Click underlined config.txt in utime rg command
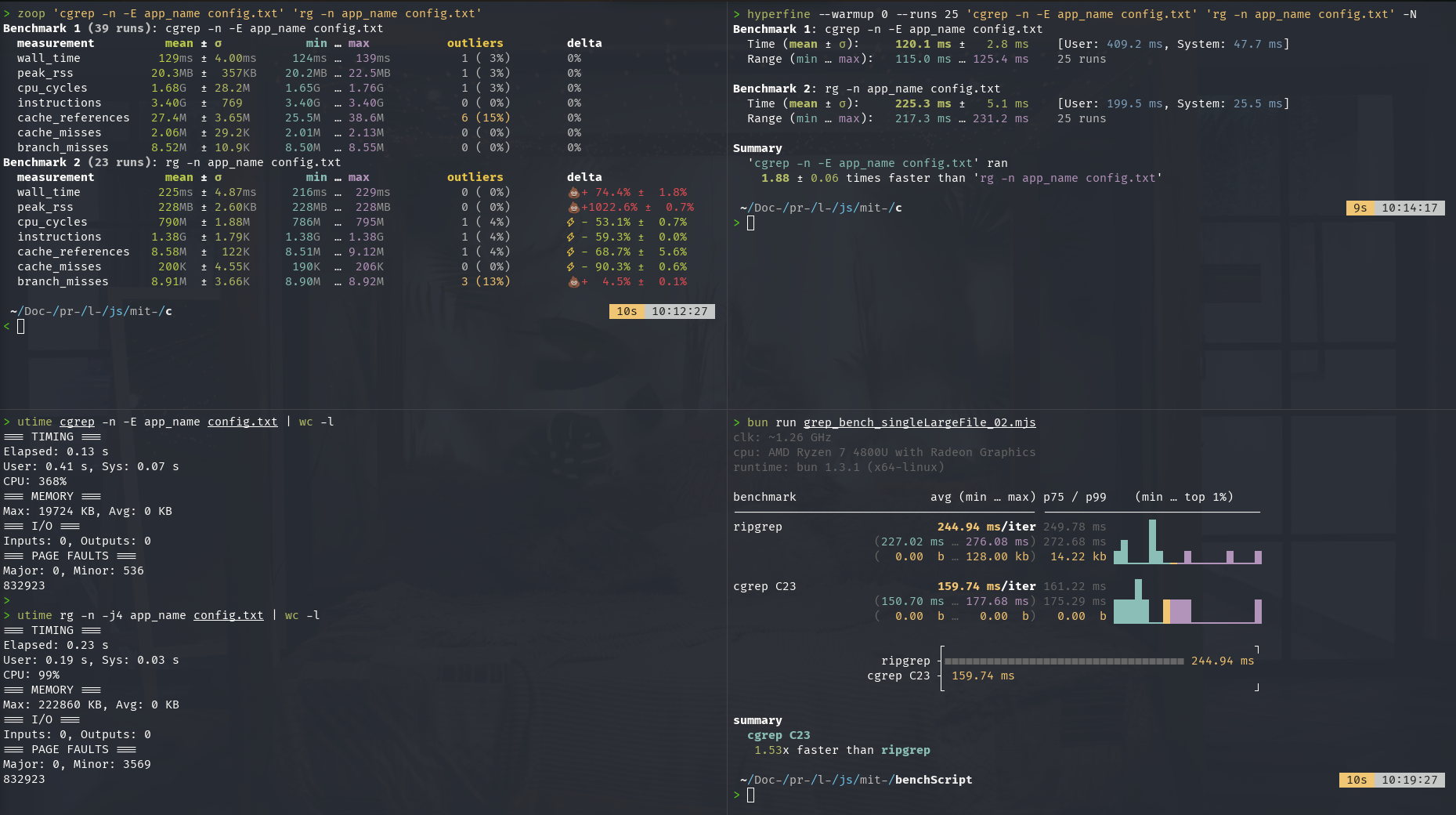The height and width of the screenshot is (815, 1456). [x=228, y=615]
